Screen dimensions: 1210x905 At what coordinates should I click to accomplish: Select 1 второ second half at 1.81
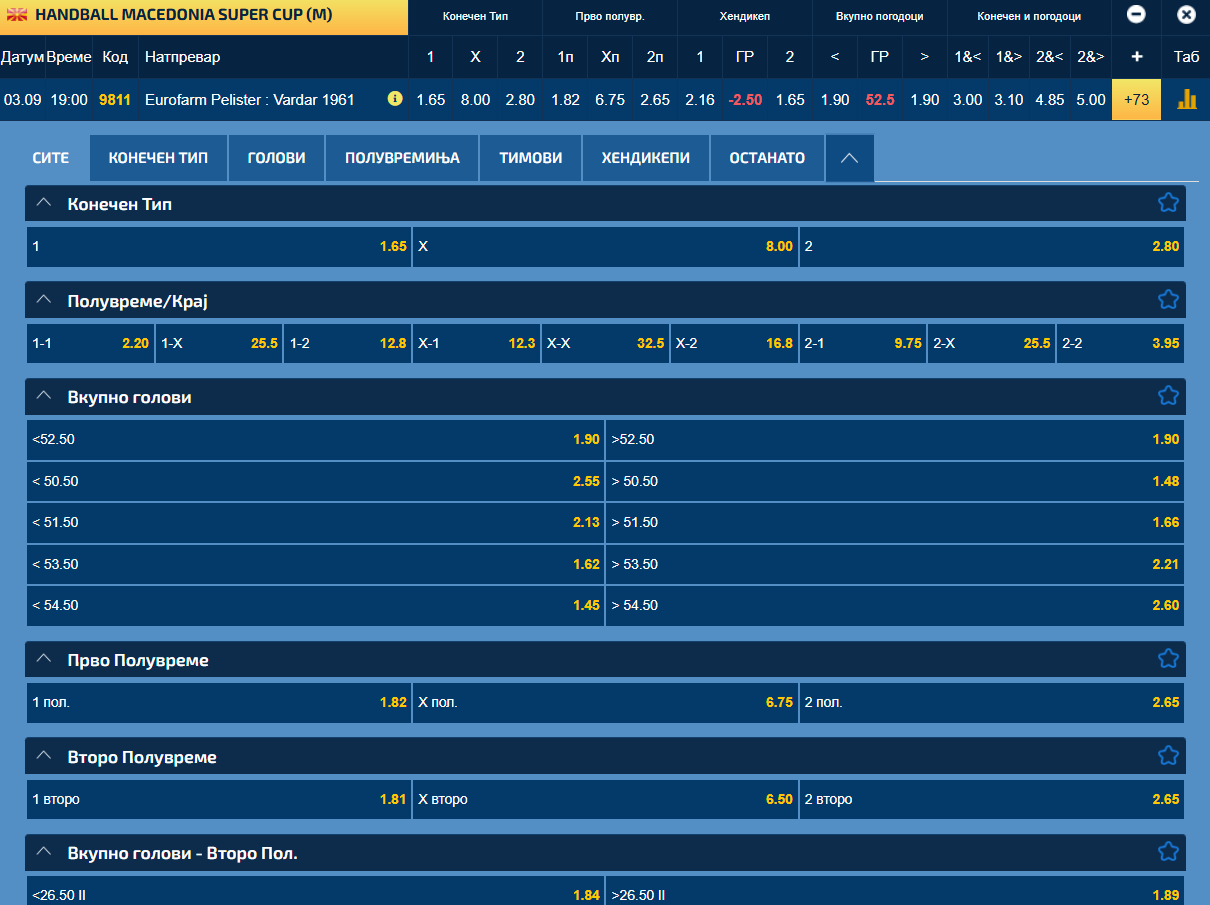point(219,799)
